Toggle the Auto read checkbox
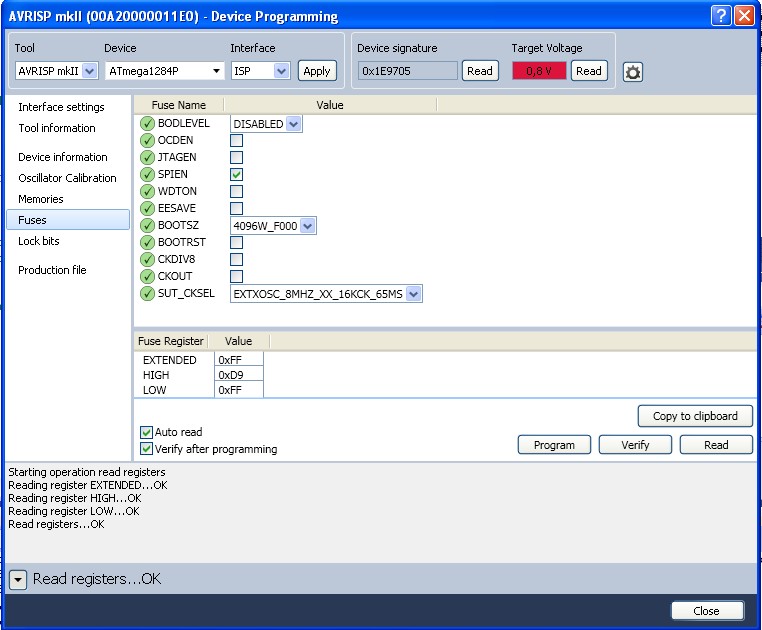The height and width of the screenshot is (630, 762). (x=146, y=432)
